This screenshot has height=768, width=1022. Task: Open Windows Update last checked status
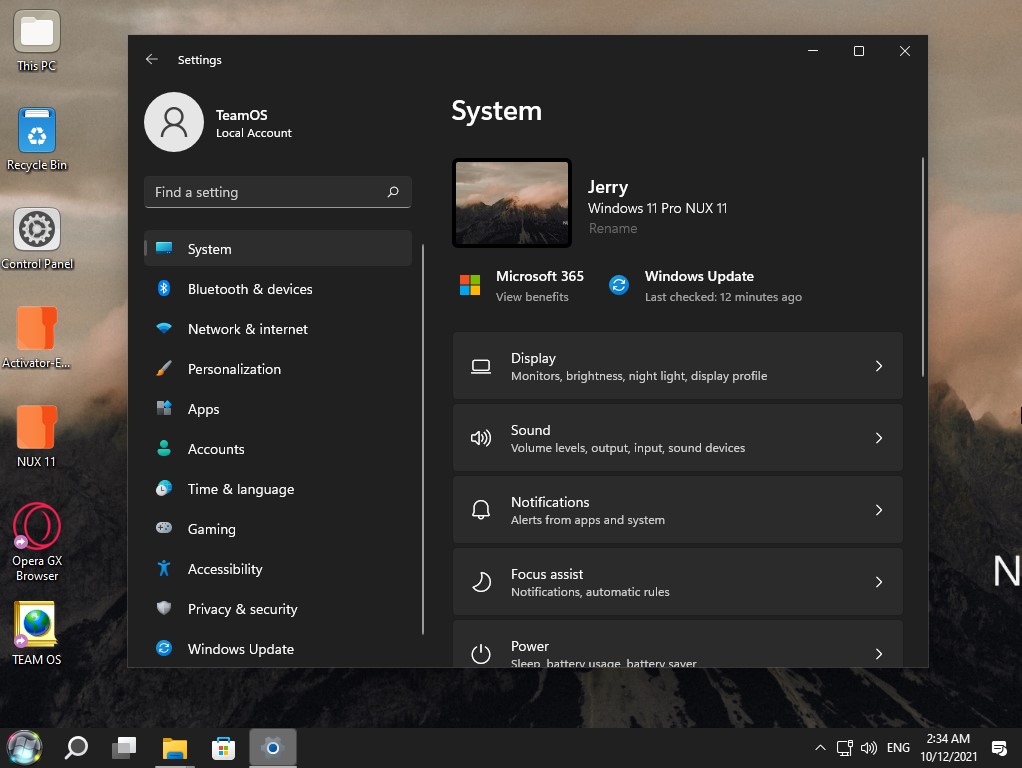click(x=723, y=297)
